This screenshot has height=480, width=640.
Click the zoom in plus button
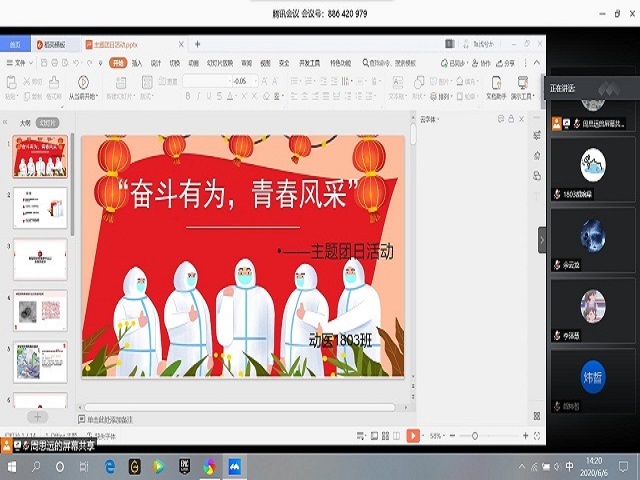(526, 436)
